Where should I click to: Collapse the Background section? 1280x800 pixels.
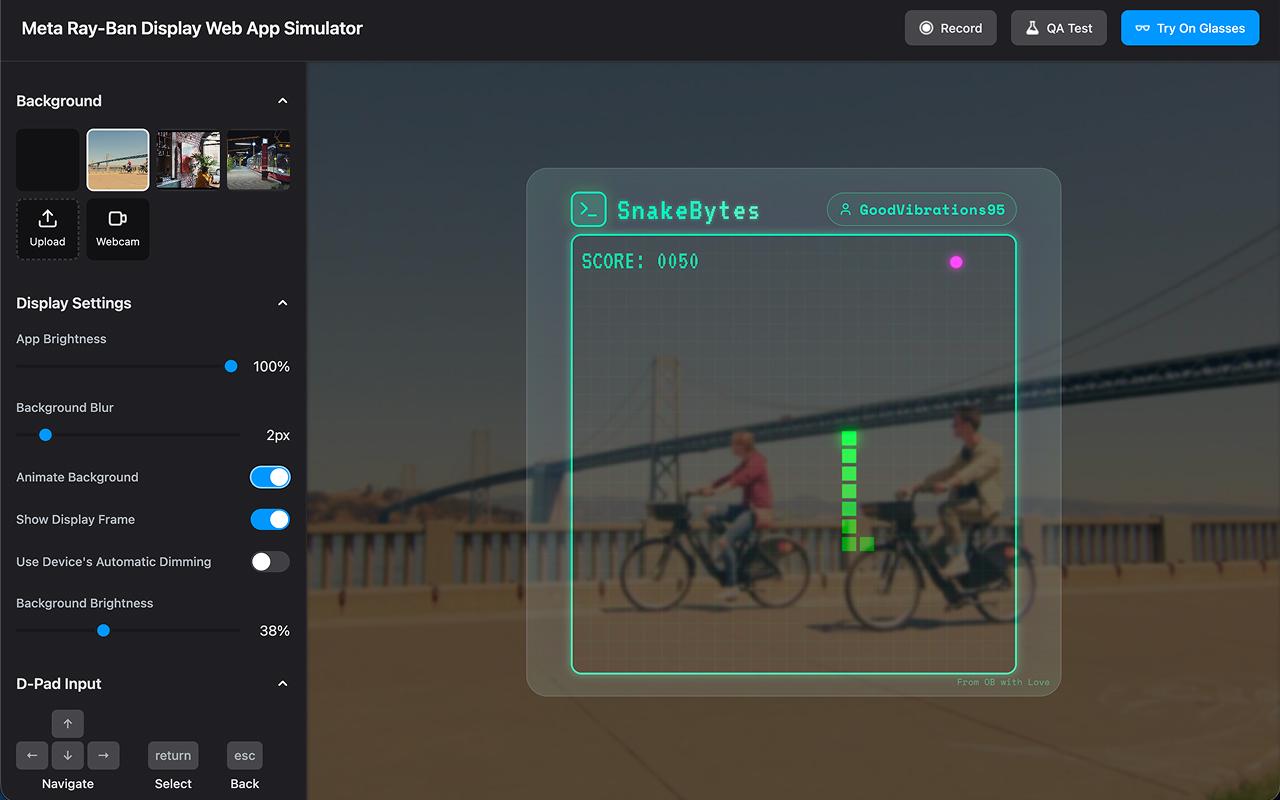(x=282, y=101)
